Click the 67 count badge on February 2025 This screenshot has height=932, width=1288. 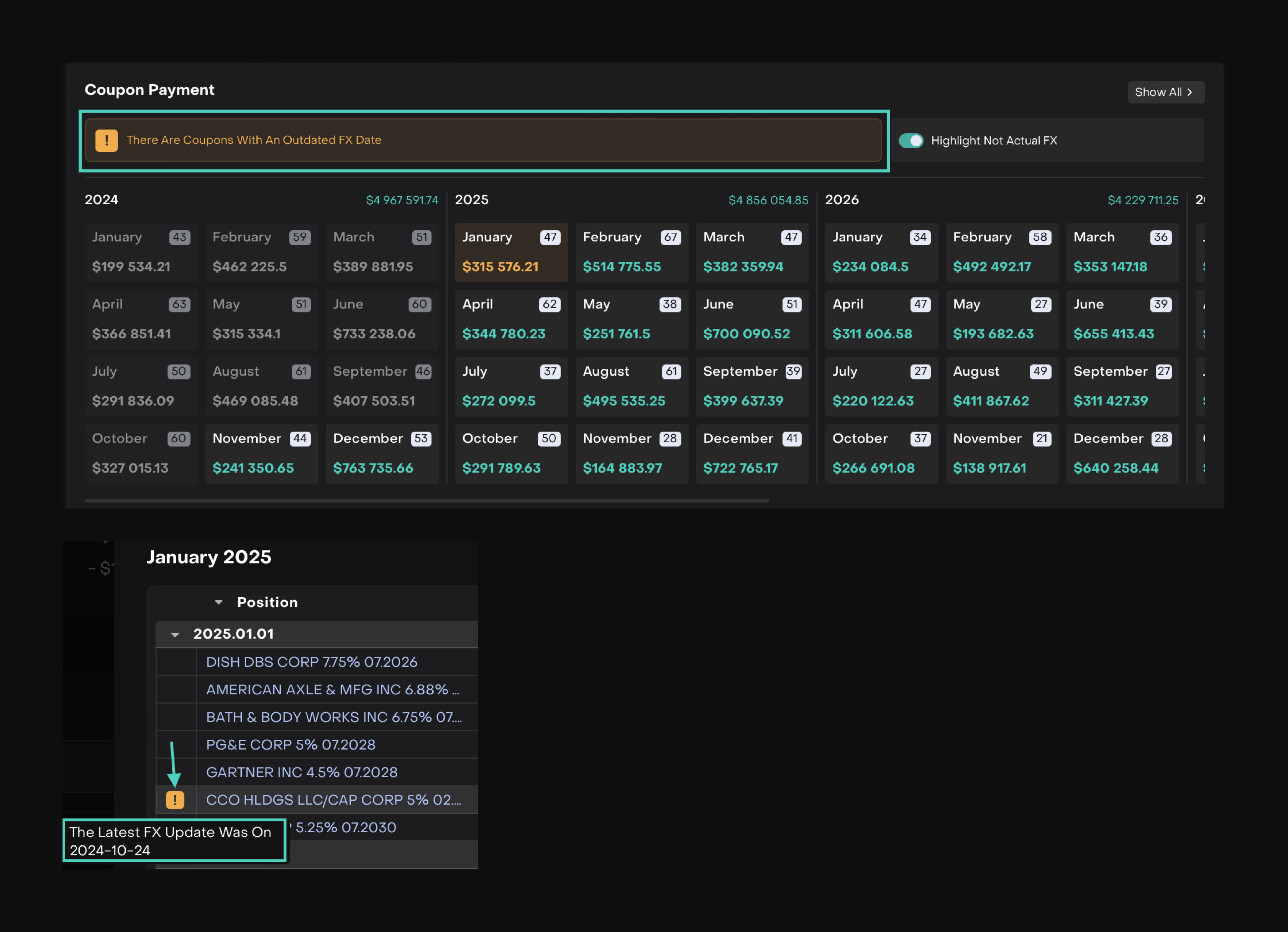click(670, 237)
